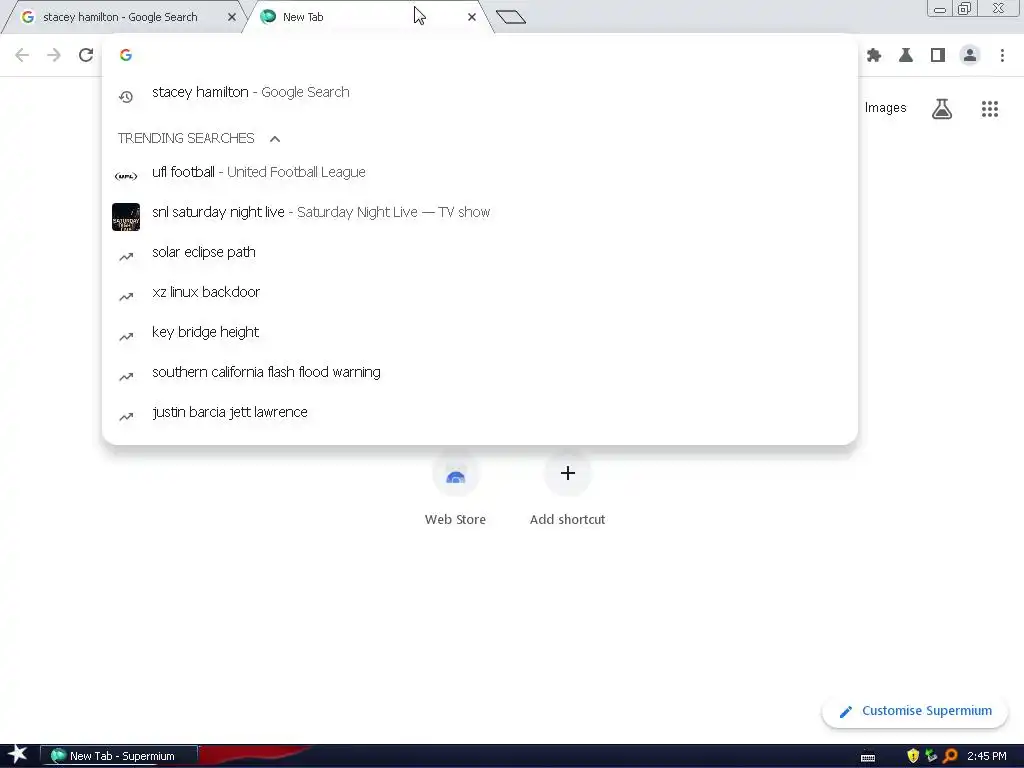Click the Google icon in address bar
This screenshot has width=1024, height=768.
coord(126,55)
